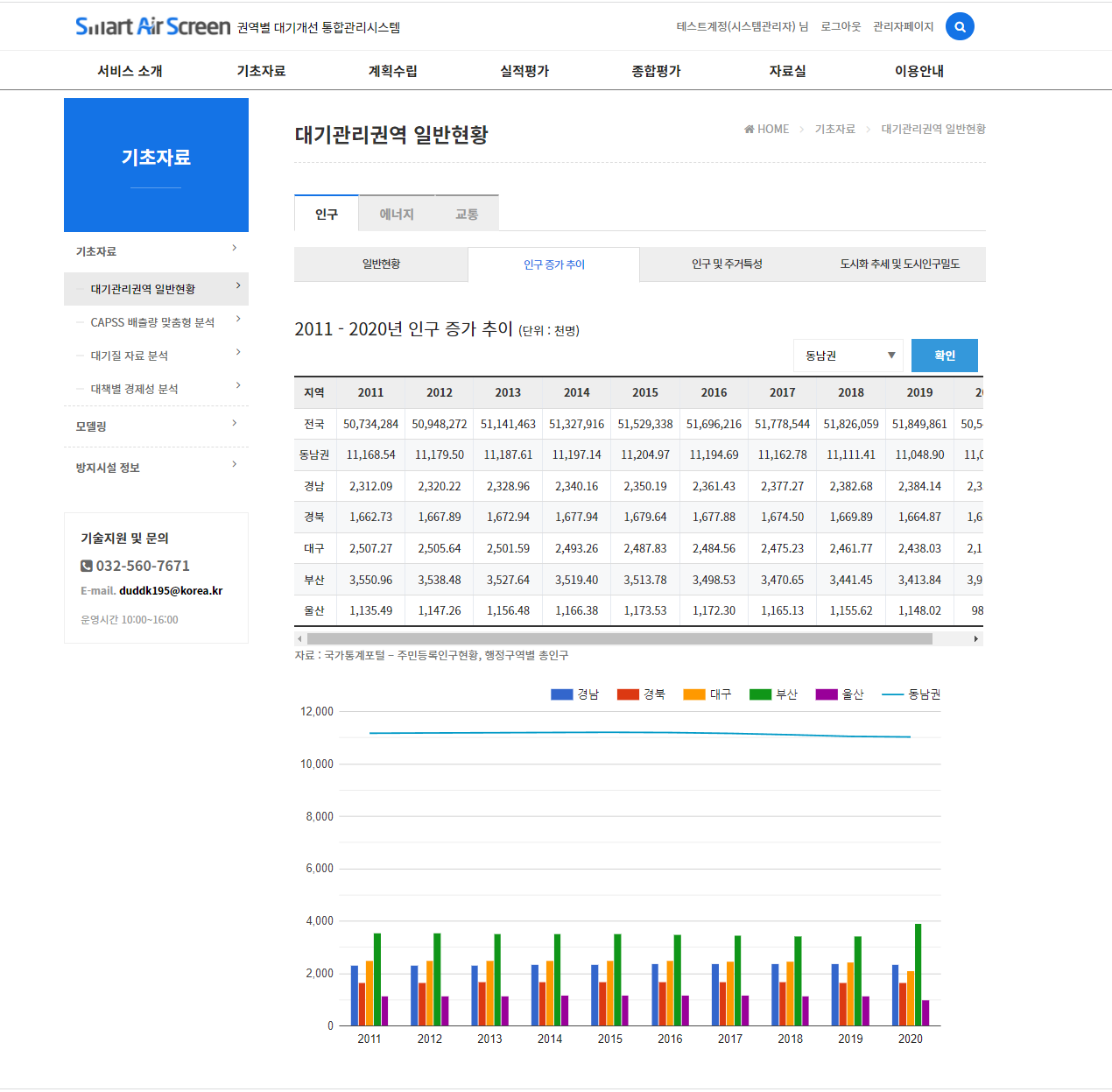Image resolution: width=1112 pixels, height=1092 pixels.
Task: Click the 기초자료 blue sidebar banner
Action: click(156, 165)
